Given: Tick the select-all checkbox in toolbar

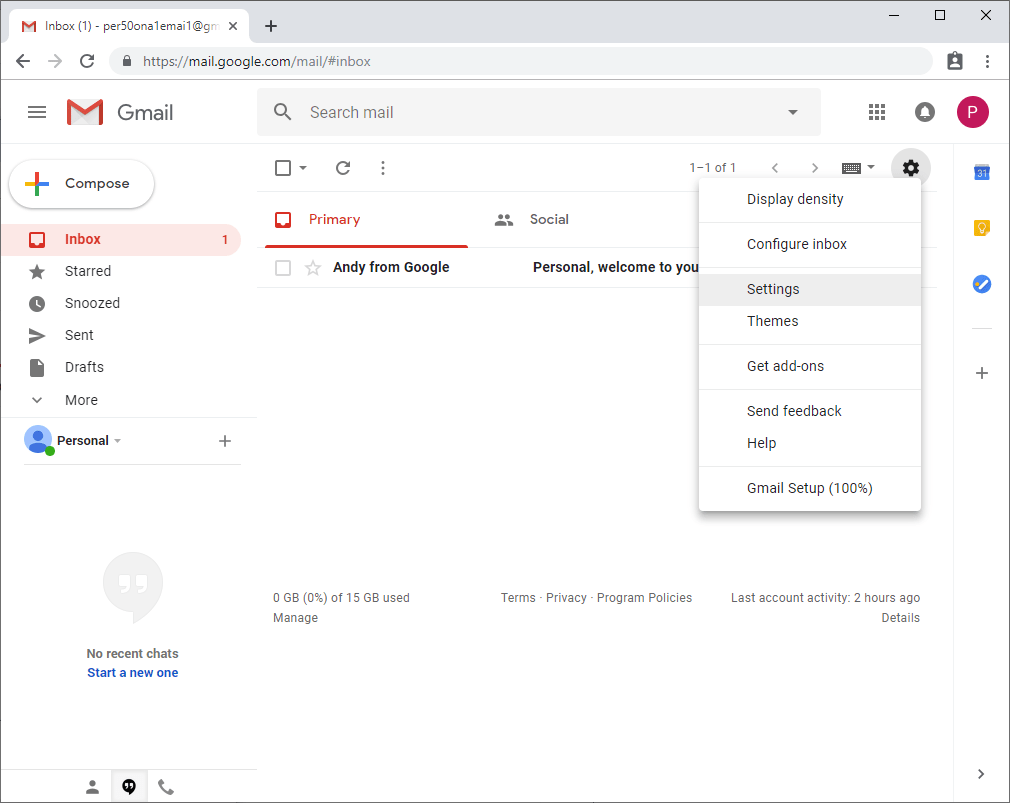Looking at the screenshot, I should pyautogui.click(x=283, y=168).
